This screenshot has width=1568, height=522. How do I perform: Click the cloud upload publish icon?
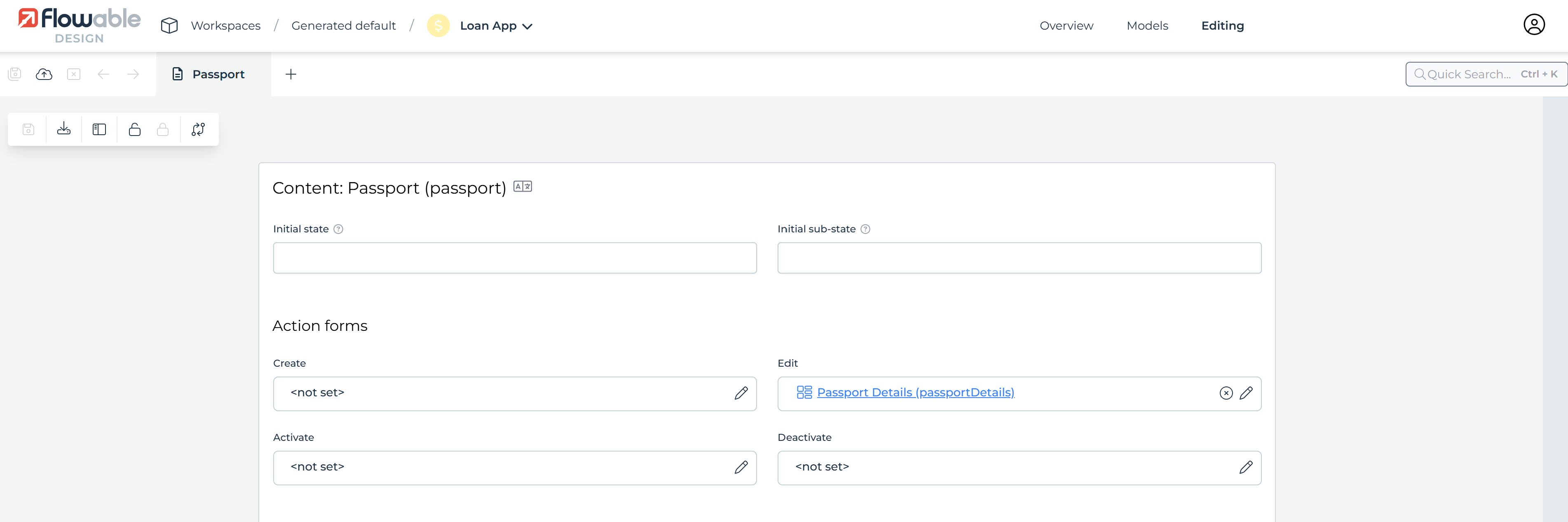(x=44, y=74)
